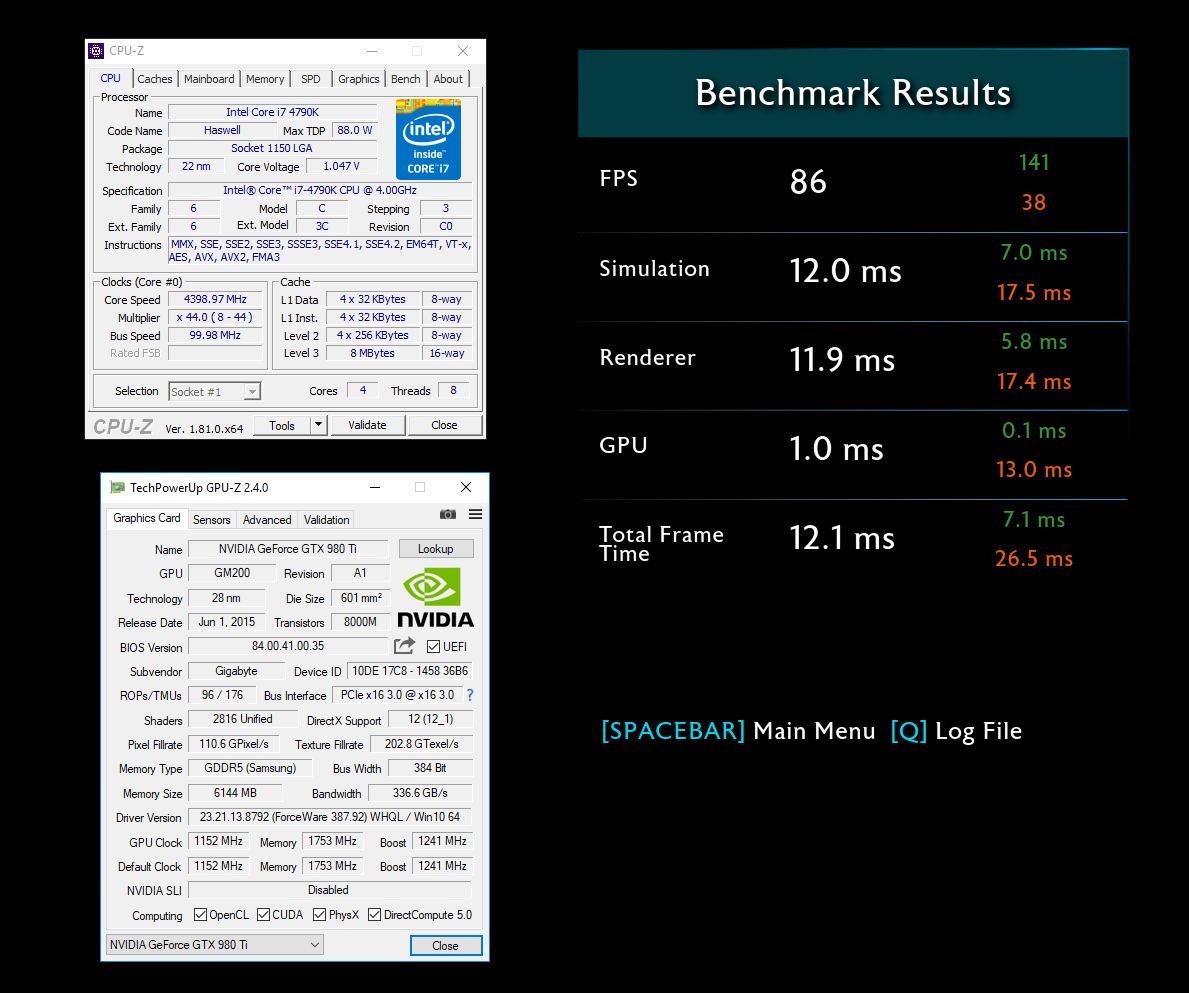The width and height of the screenshot is (1189, 993).
Task: Click the Memory Size 6144 MB value
Action: coord(235,793)
